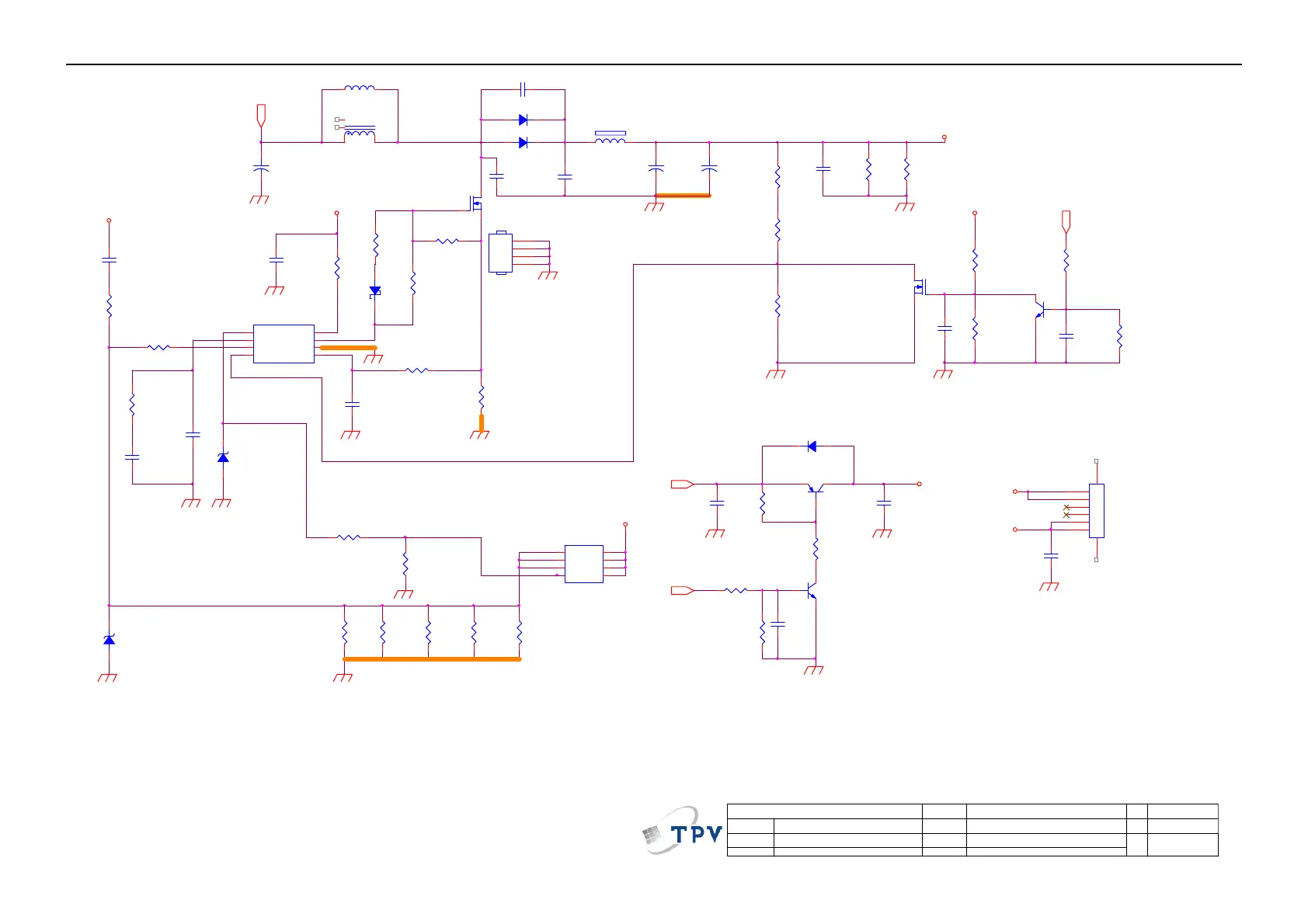Screen dimensions: 1308x924
Task: Select the capacitor above the two parallel diodes
Action: 523,89
